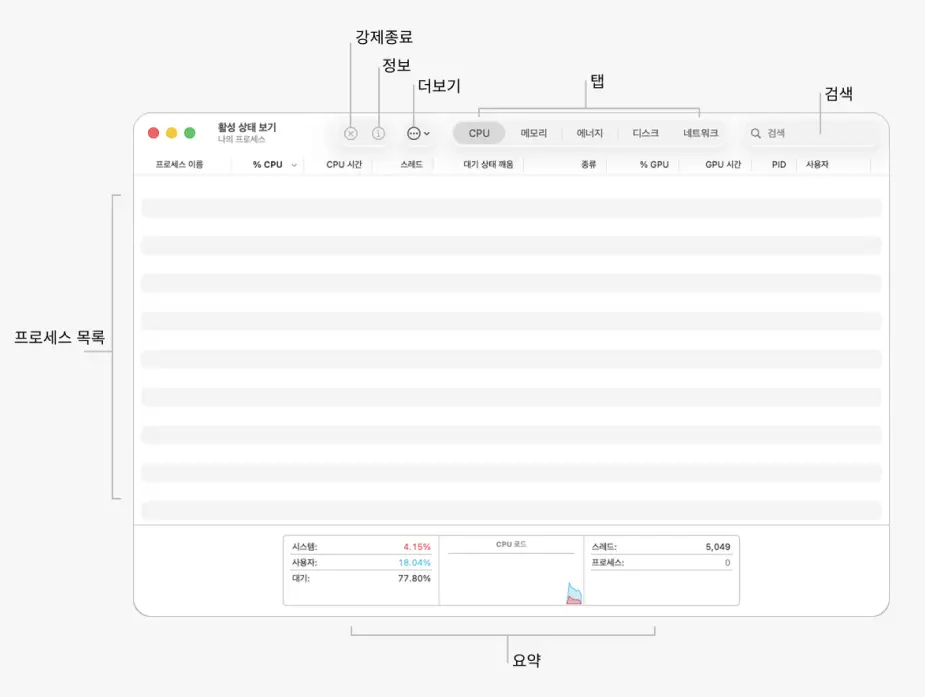Switch to the 에너지 tab

pos(589,133)
